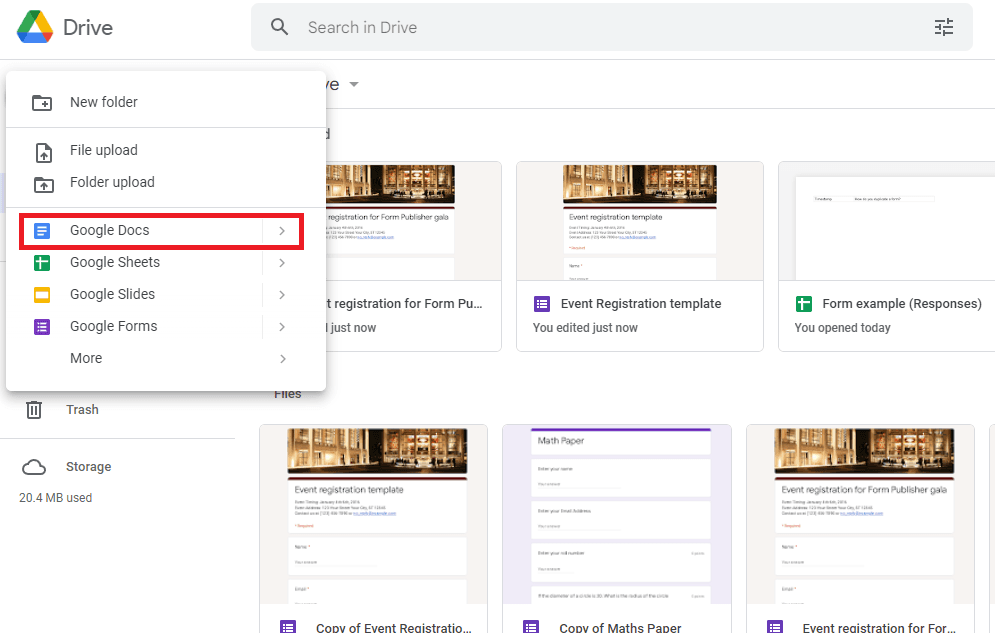This screenshot has width=995, height=633.
Task: Click the Folder upload icon
Action: 43,184
